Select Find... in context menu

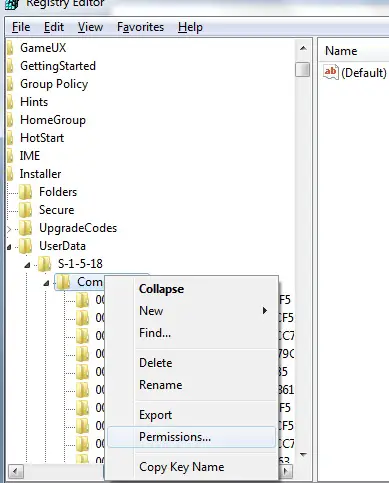coord(191,333)
